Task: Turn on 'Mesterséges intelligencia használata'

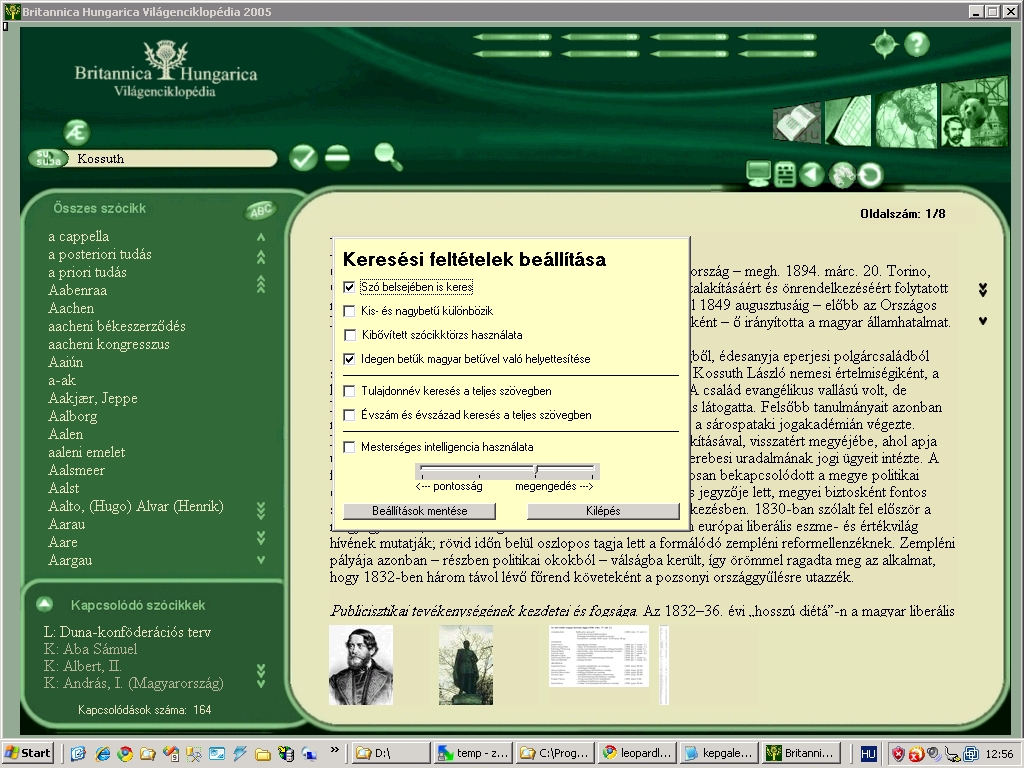Action: (349, 447)
